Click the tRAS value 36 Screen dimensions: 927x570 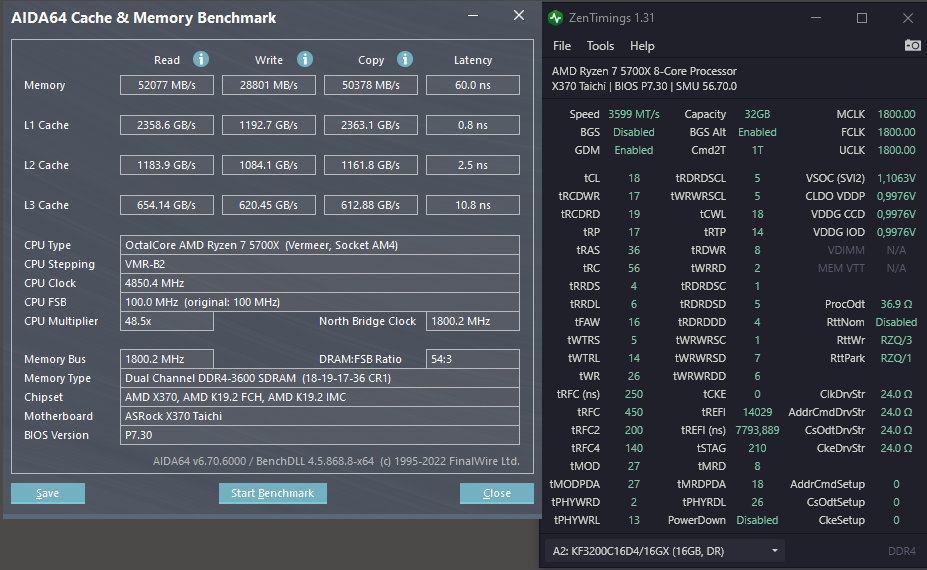pos(634,250)
